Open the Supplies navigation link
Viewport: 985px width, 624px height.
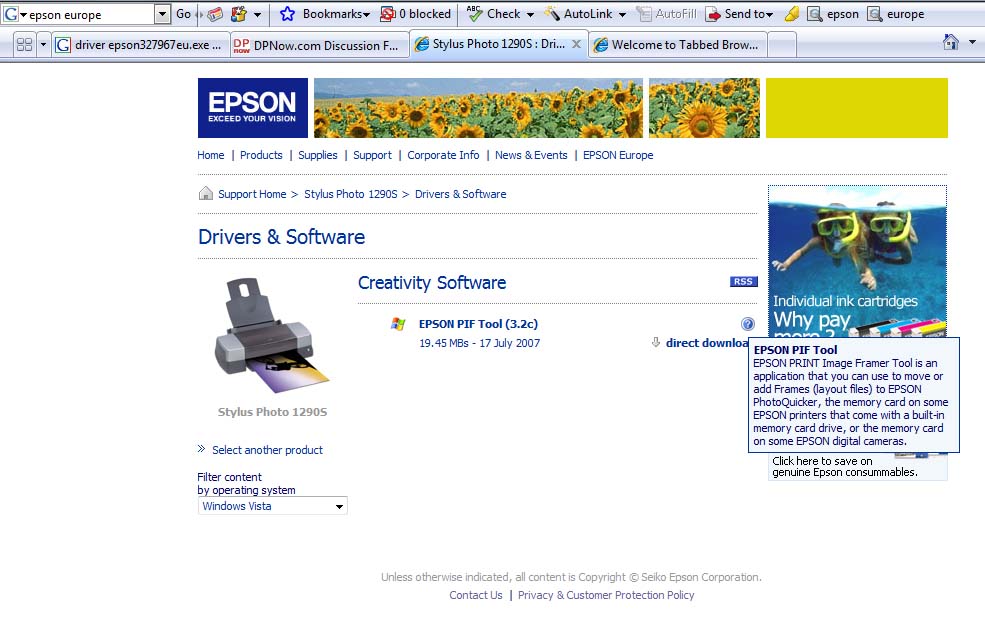[318, 155]
